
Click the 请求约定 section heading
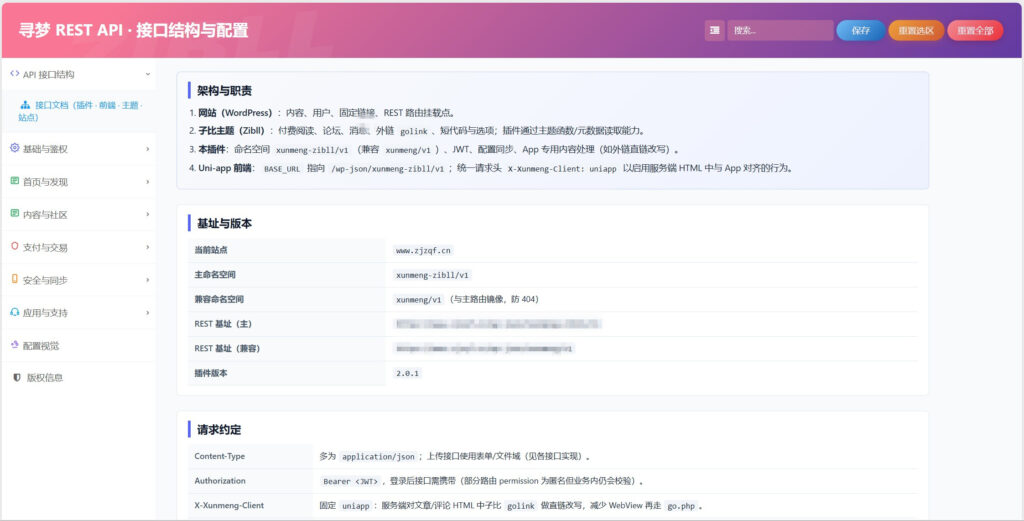[219, 430]
